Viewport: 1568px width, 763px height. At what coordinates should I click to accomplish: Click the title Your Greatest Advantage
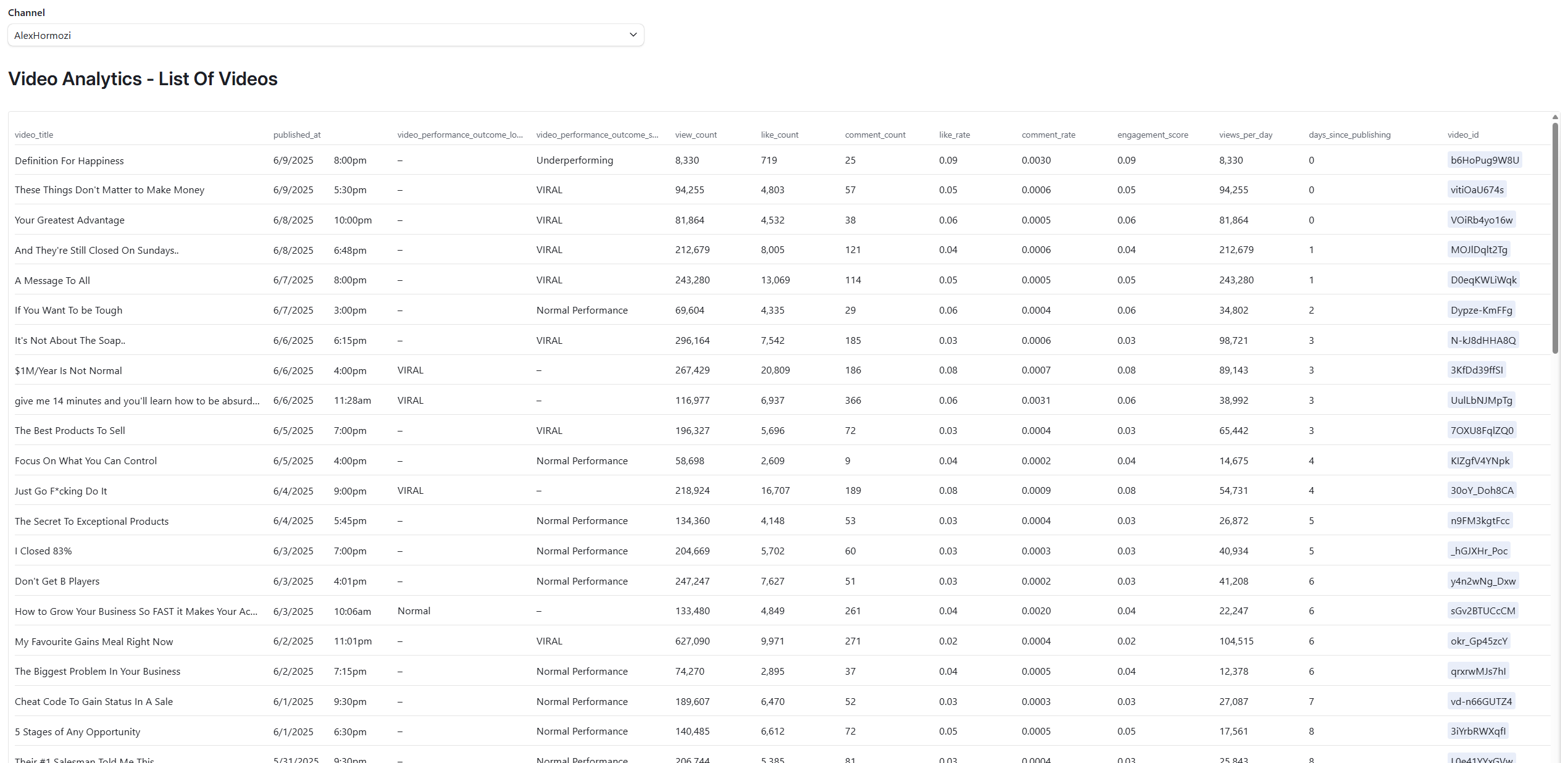pyautogui.click(x=70, y=220)
